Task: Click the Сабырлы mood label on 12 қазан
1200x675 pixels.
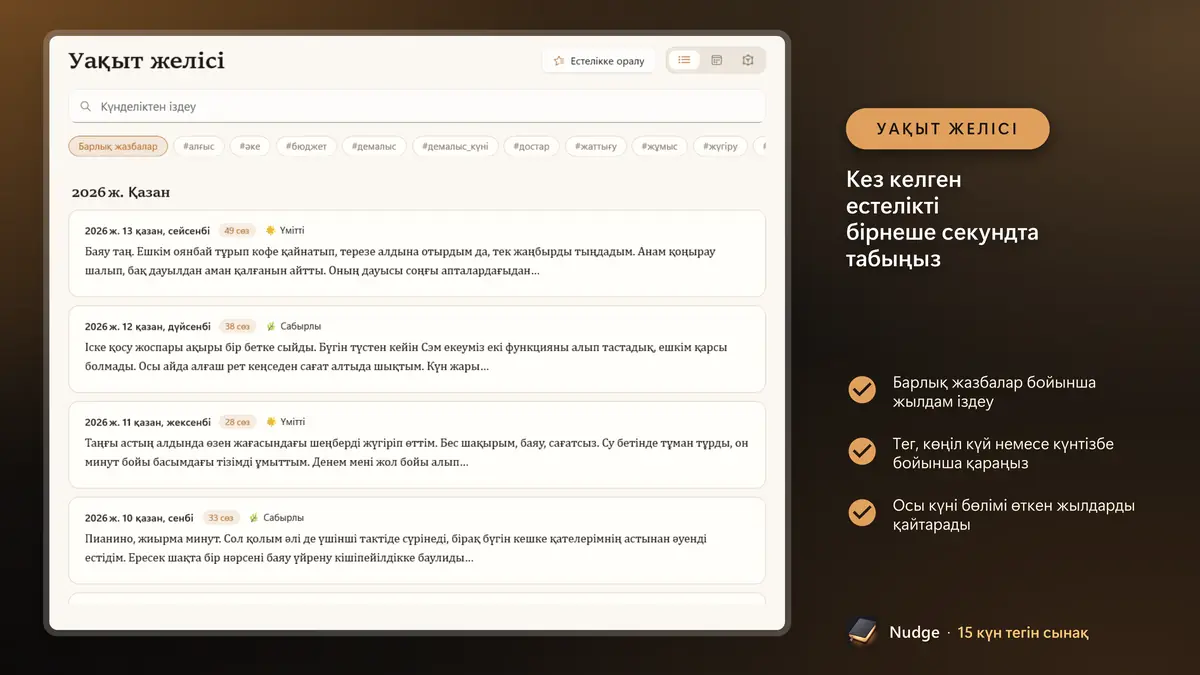Action: (300, 326)
